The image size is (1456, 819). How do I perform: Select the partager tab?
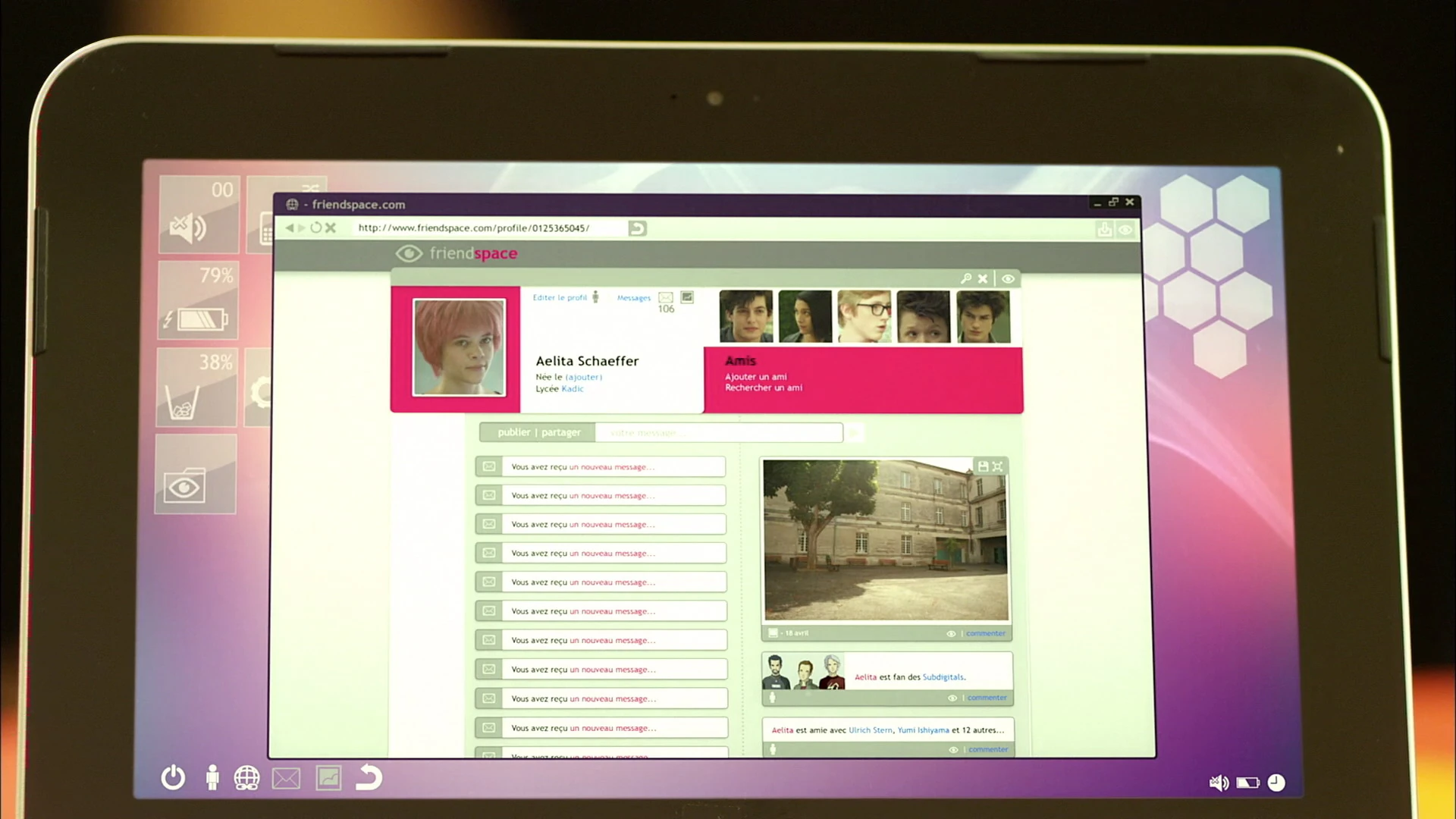tap(561, 432)
